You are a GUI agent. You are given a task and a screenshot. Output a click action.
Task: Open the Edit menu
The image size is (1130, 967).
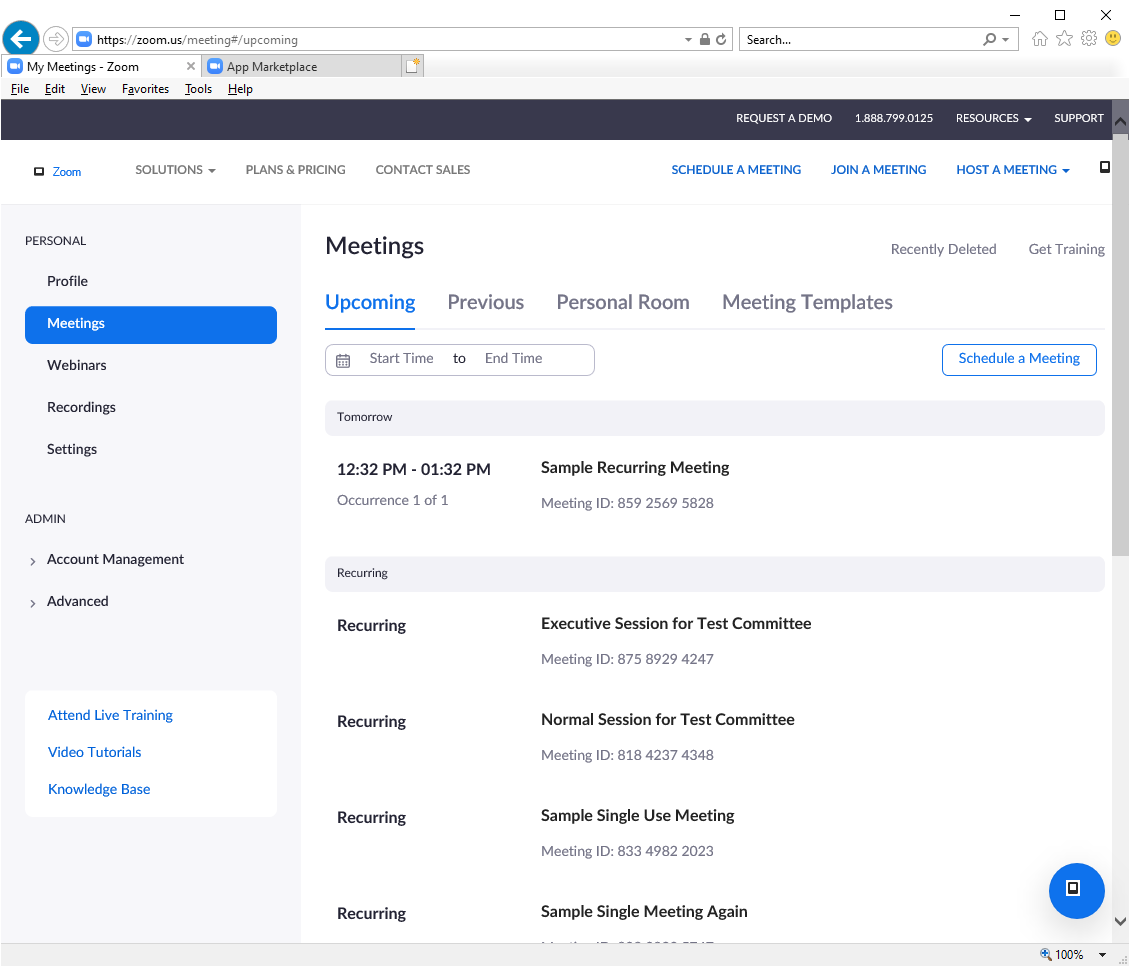coord(55,89)
